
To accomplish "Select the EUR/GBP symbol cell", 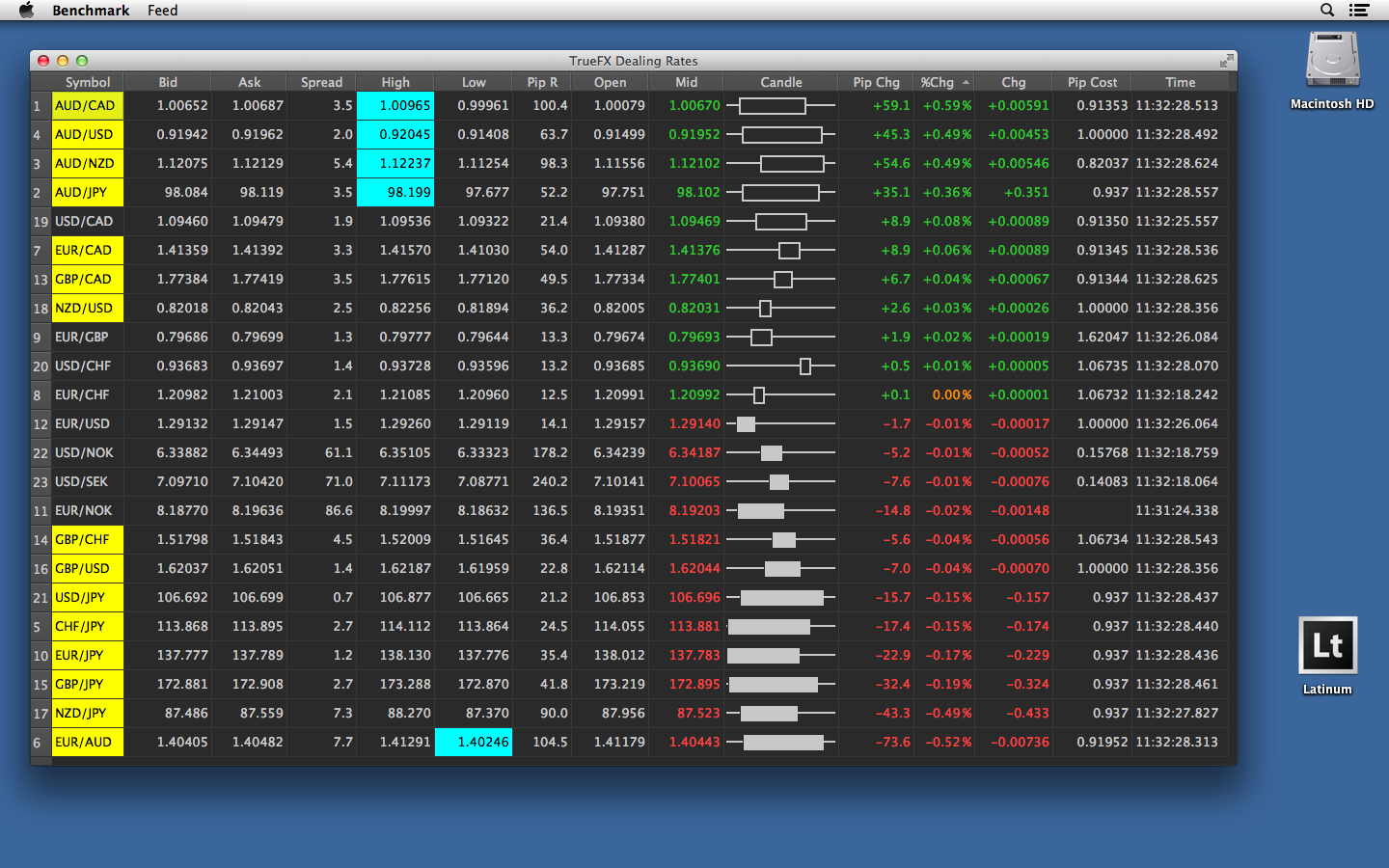I will (88, 337).
